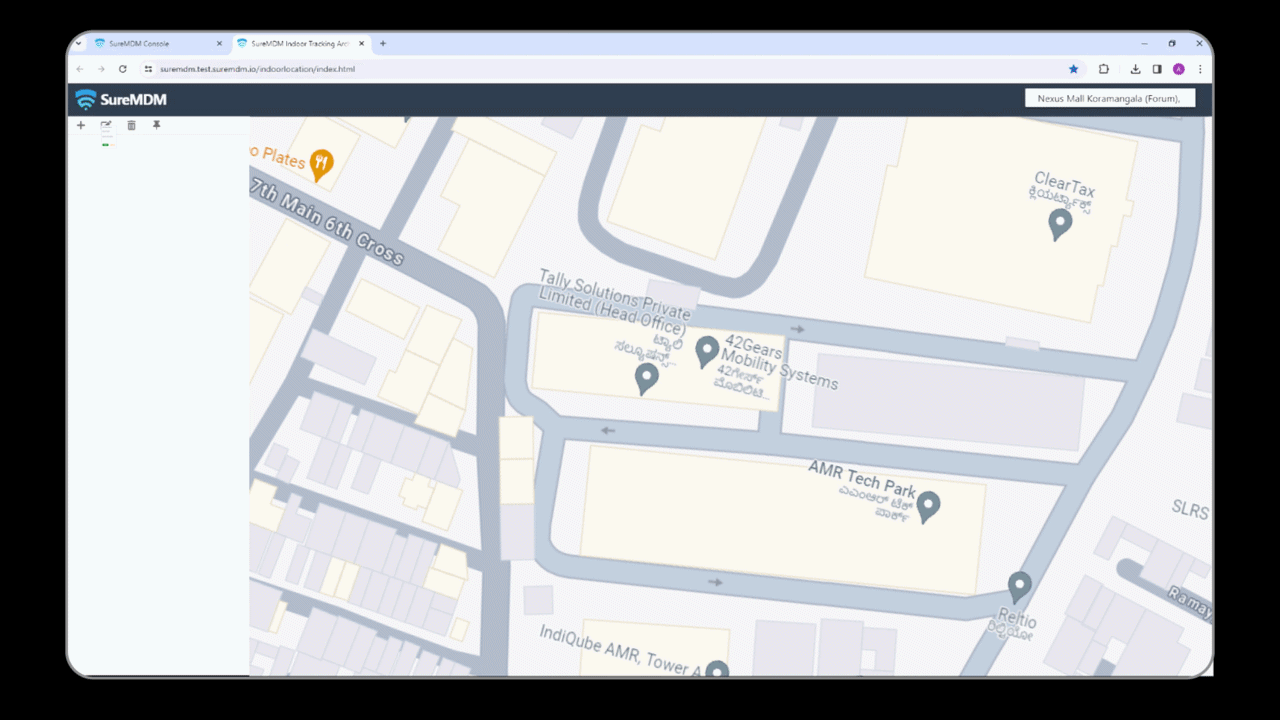Viewport: 1280px width, 720px height.
Task: Switch to the SureMDM Console tab
Action: tap(159, 44)
